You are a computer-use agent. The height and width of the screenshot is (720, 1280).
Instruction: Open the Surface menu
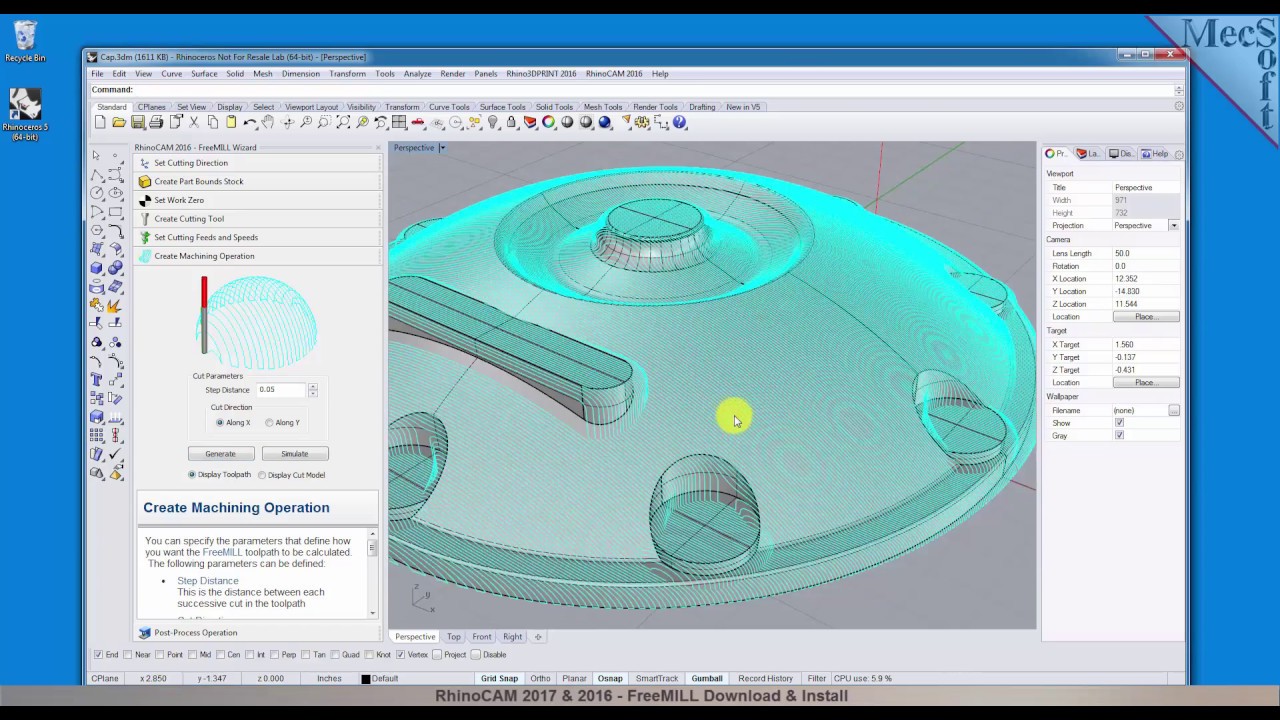(204, 74)
